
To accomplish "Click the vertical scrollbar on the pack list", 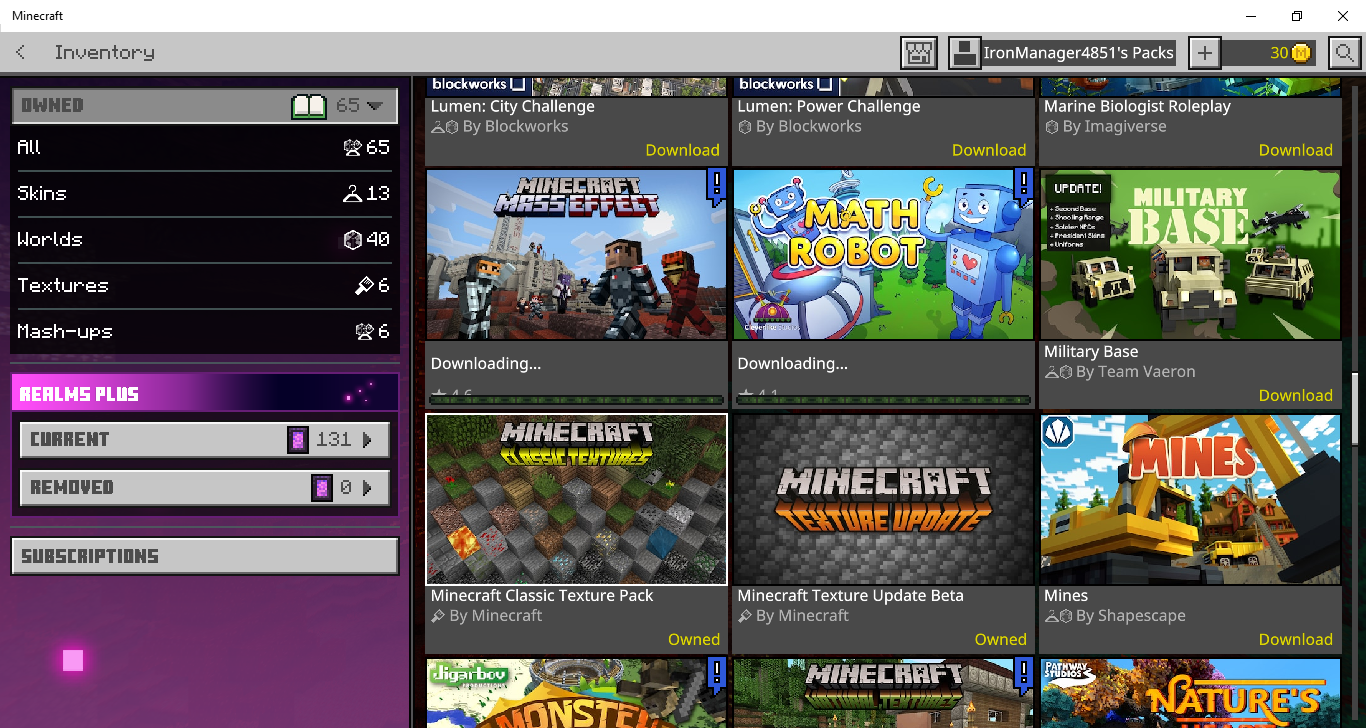I will (1356, 408).
